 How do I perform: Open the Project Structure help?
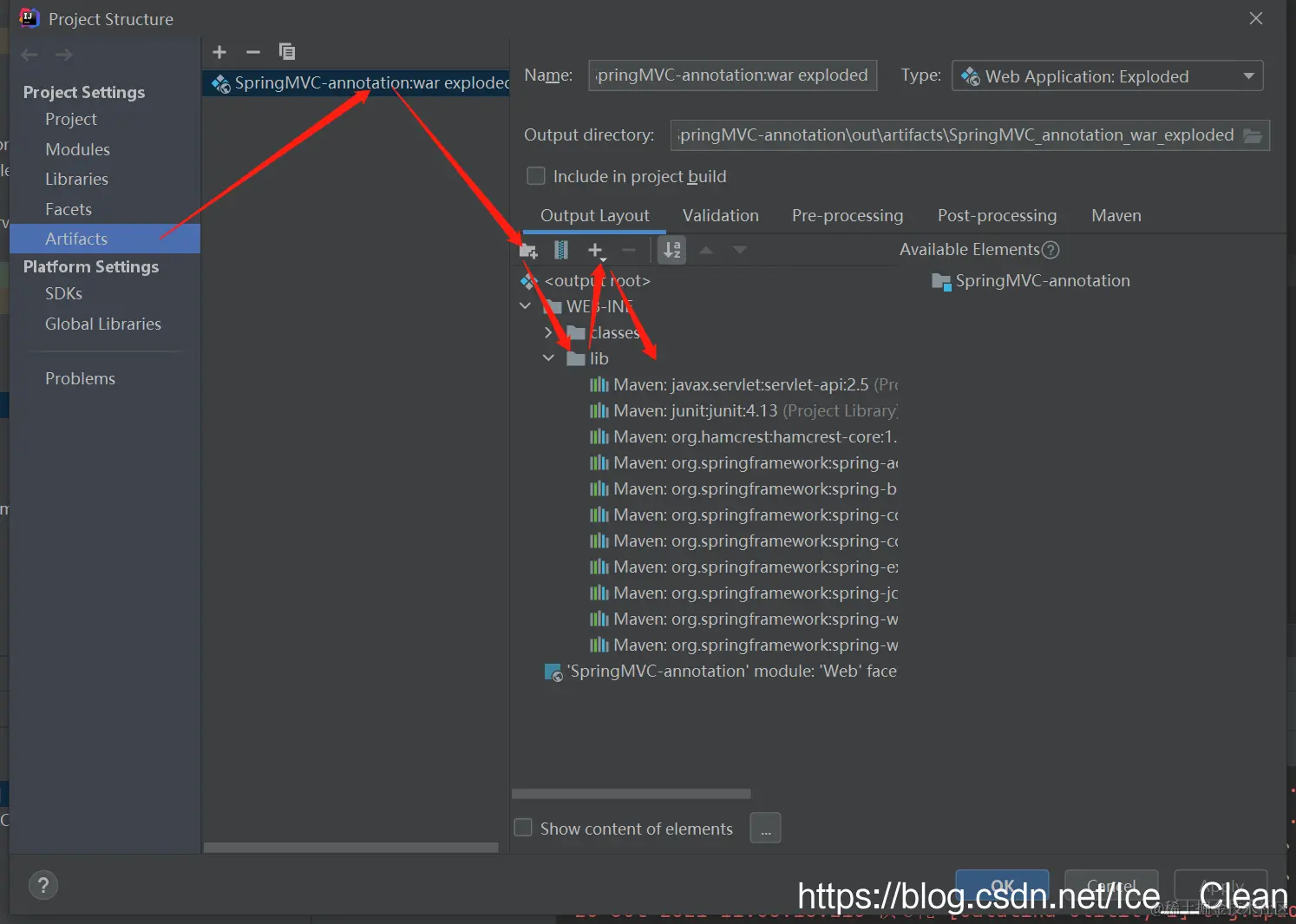[43, 886]
